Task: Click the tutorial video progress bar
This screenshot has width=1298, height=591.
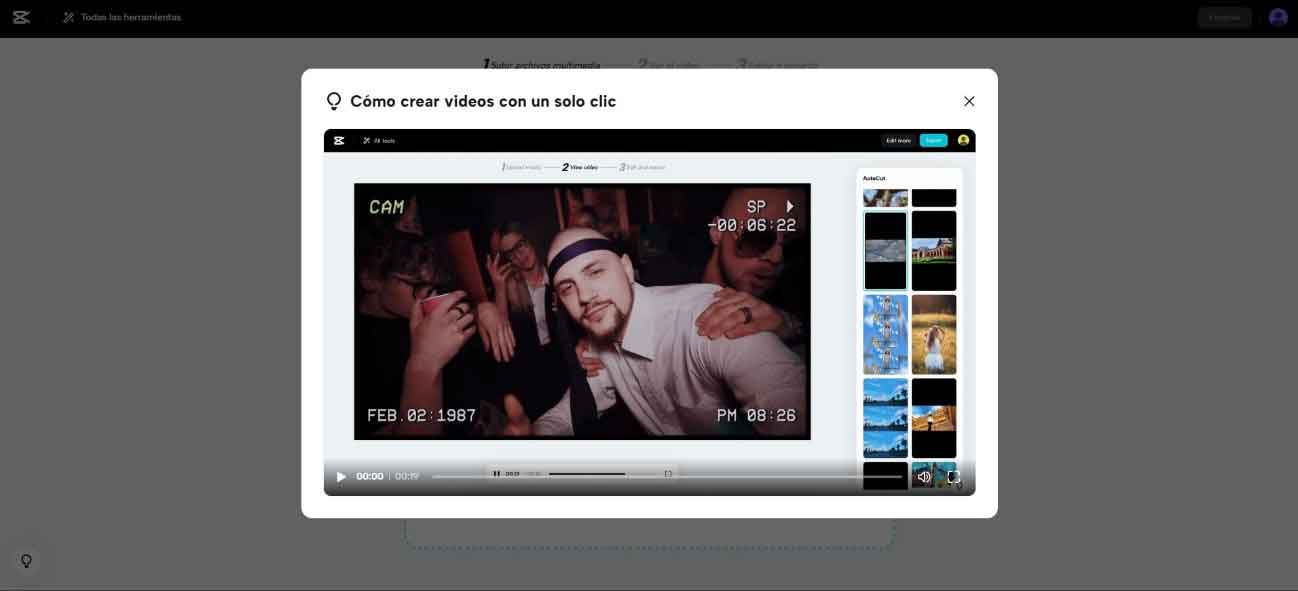Action: [666, 477]
